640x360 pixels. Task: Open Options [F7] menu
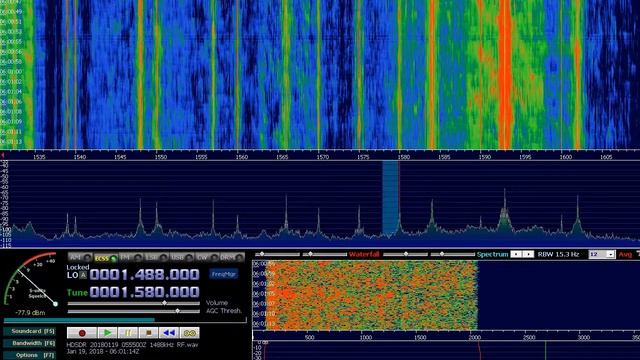[30, 355]
